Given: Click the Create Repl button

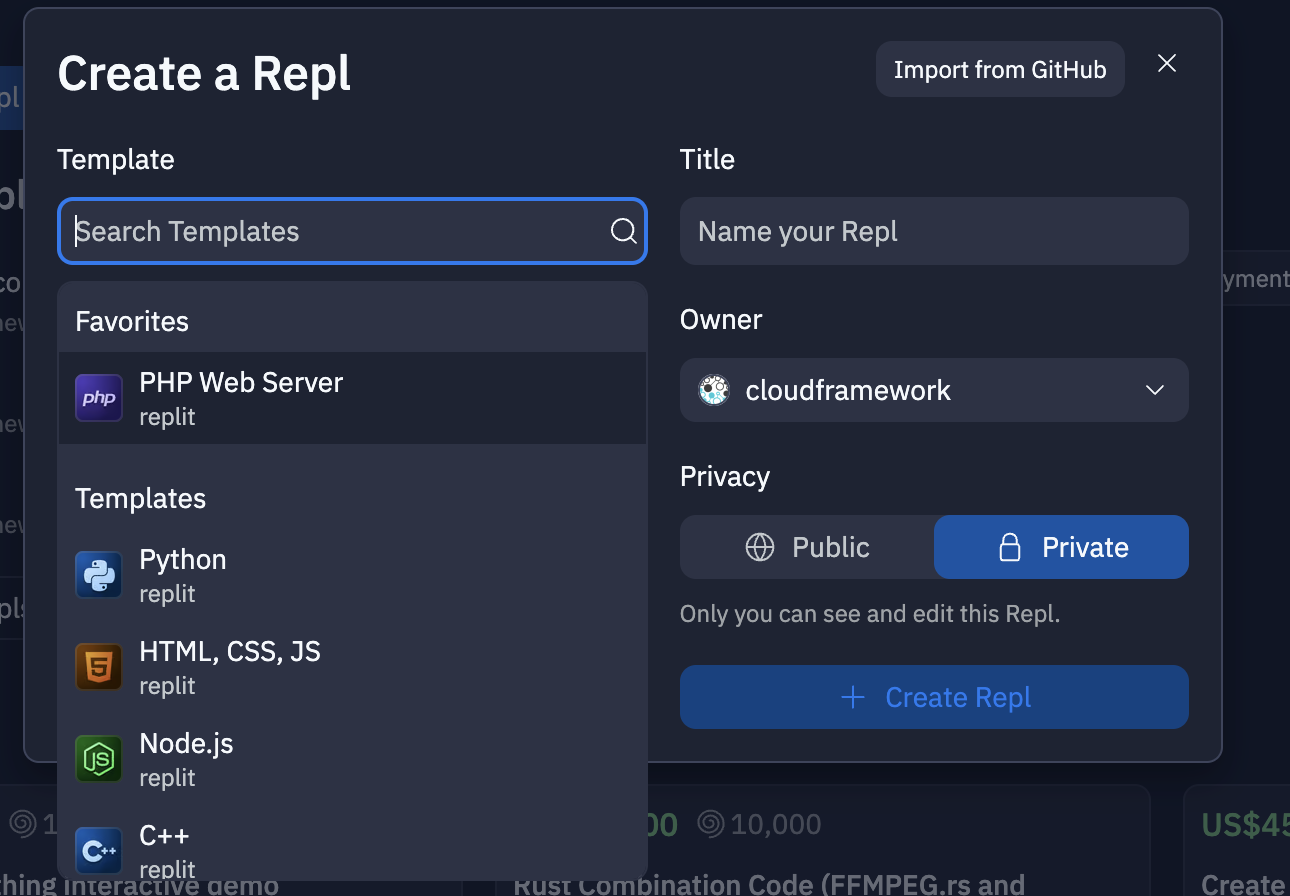Looking at the screenshot, I should 934,697.
